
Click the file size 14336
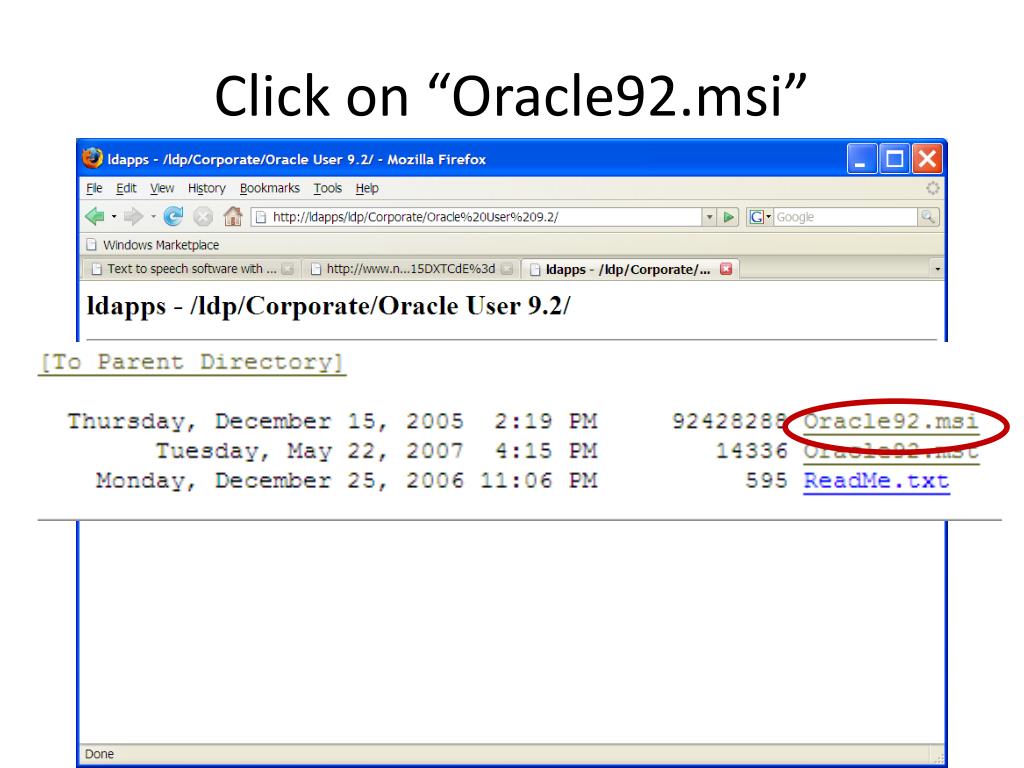coord(751,451)
